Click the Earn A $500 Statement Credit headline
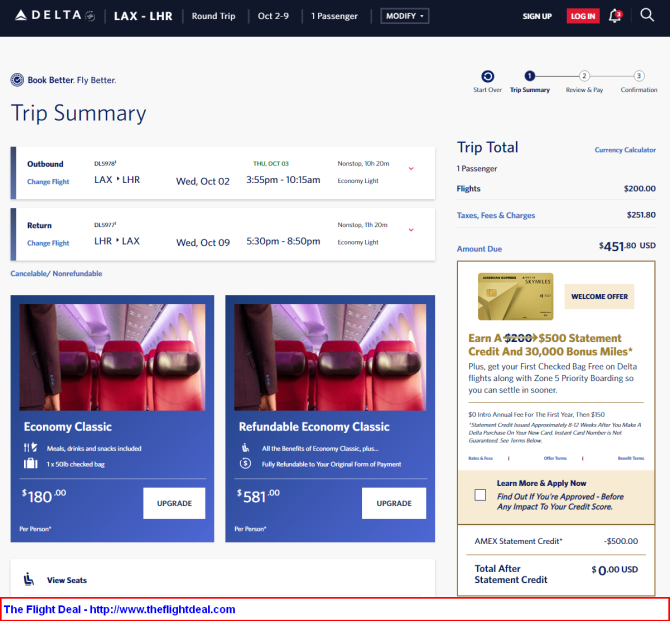This screenshot has width=670, height=621. pos(550,344)
